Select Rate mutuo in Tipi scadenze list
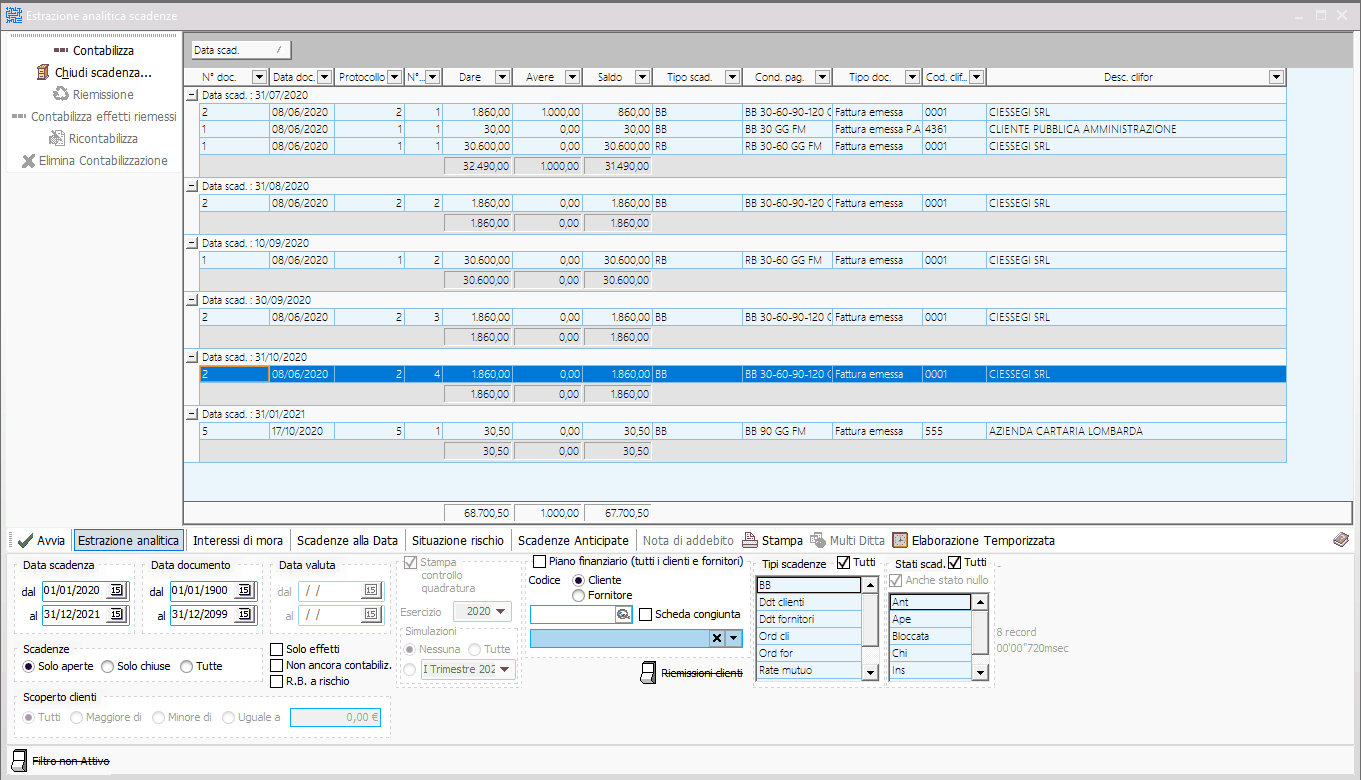The image size is (1361, 780). [808, 670]
